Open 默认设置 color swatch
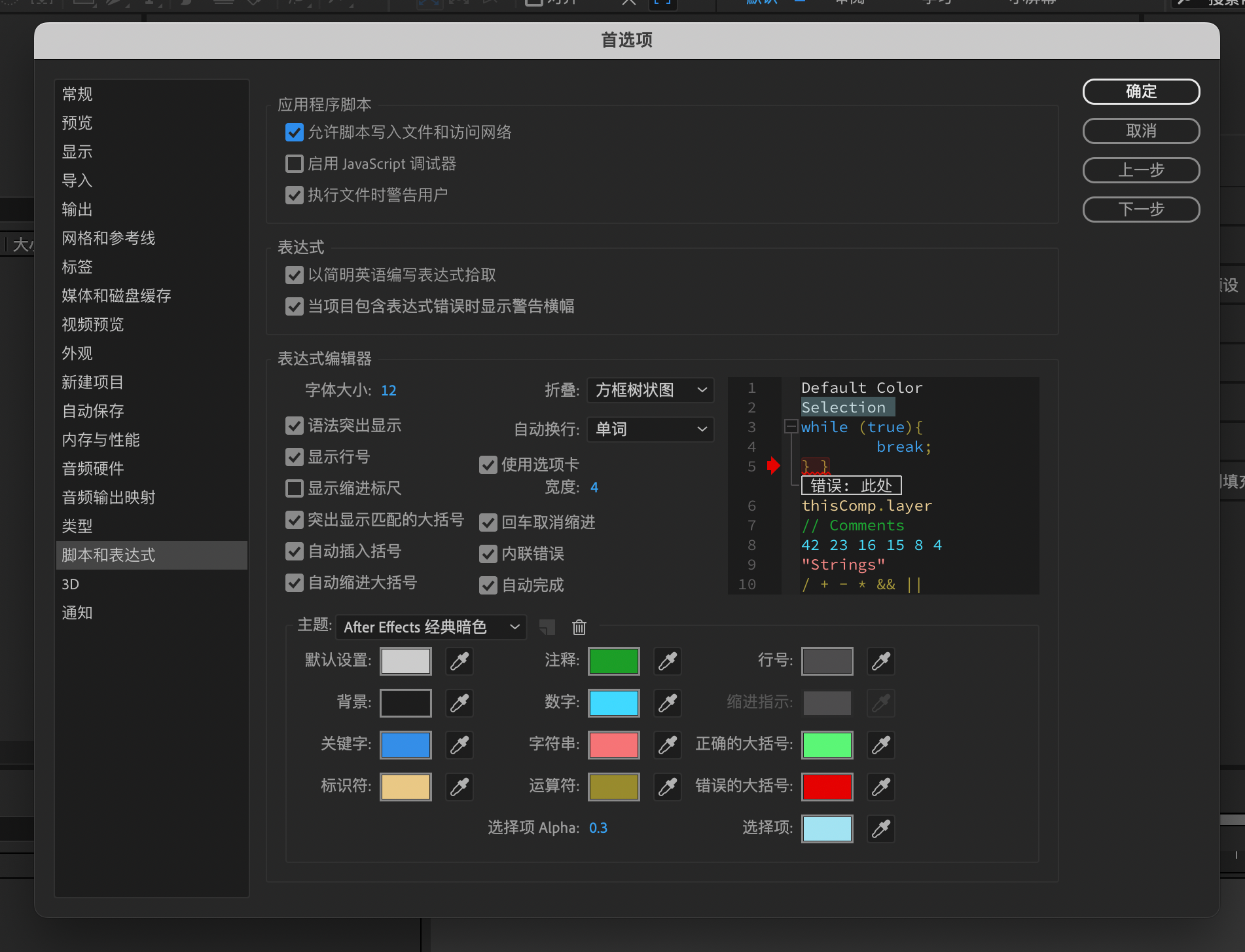Image resolution: width=1245 pixels, height=952 pixels. pos(406,661)
